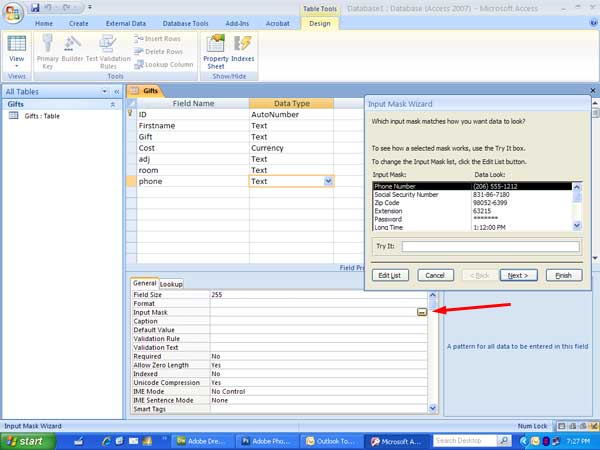Click the Input Mask build button
Image resolution: width=600 pixels, height=450 pixels.
click(x=422, y=312)
